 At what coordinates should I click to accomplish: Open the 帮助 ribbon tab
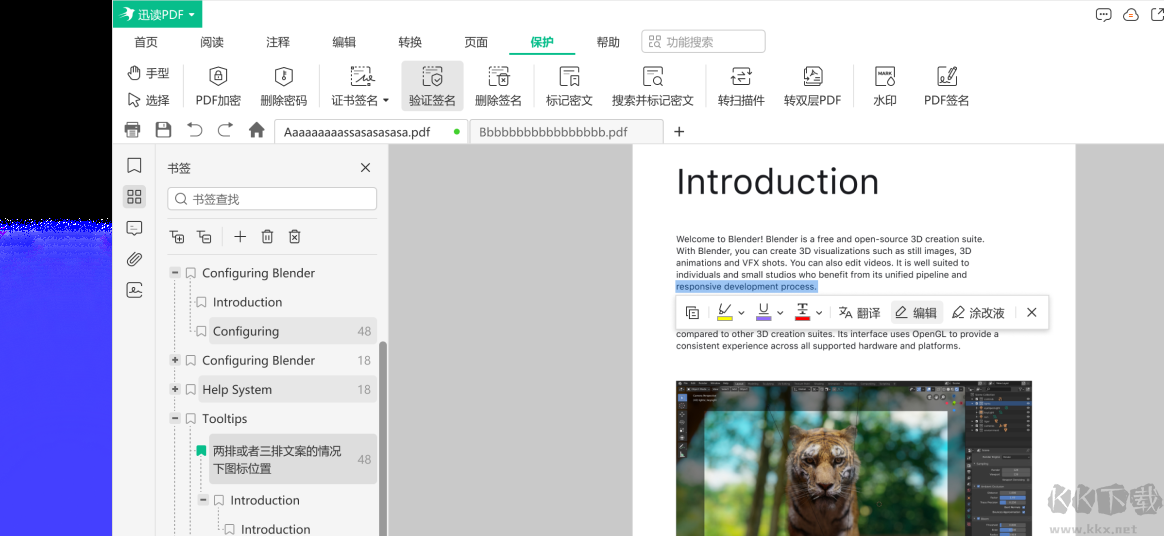click(608, 42)
